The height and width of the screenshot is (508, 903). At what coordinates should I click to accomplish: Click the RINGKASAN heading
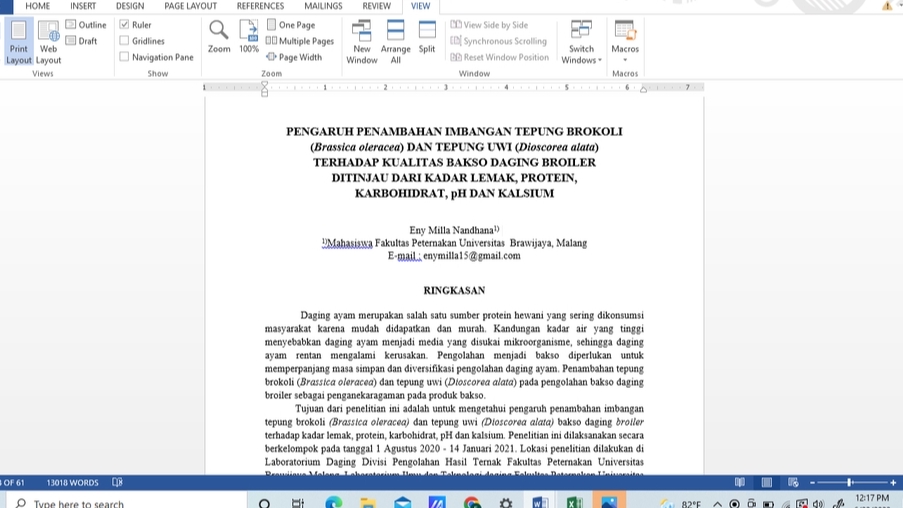(x=454, y=290)
